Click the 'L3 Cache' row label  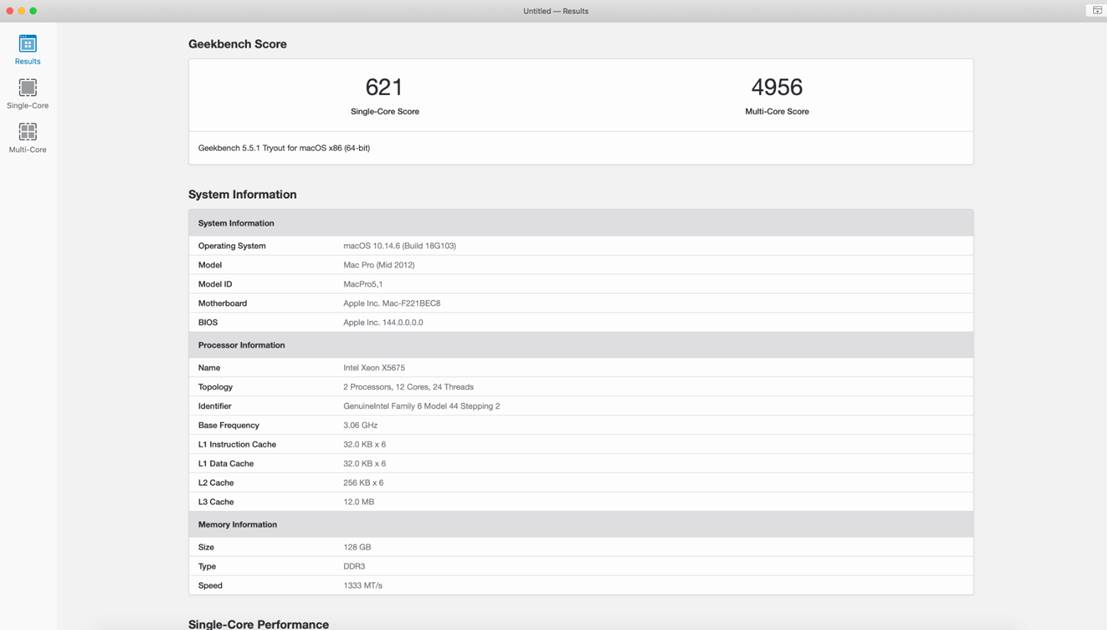coord(216,501)
